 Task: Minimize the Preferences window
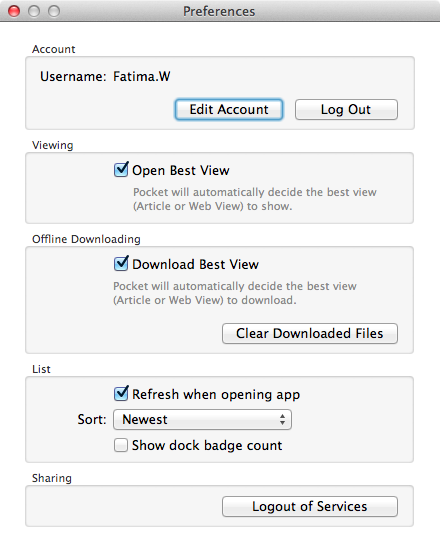(x=34, y=11)
